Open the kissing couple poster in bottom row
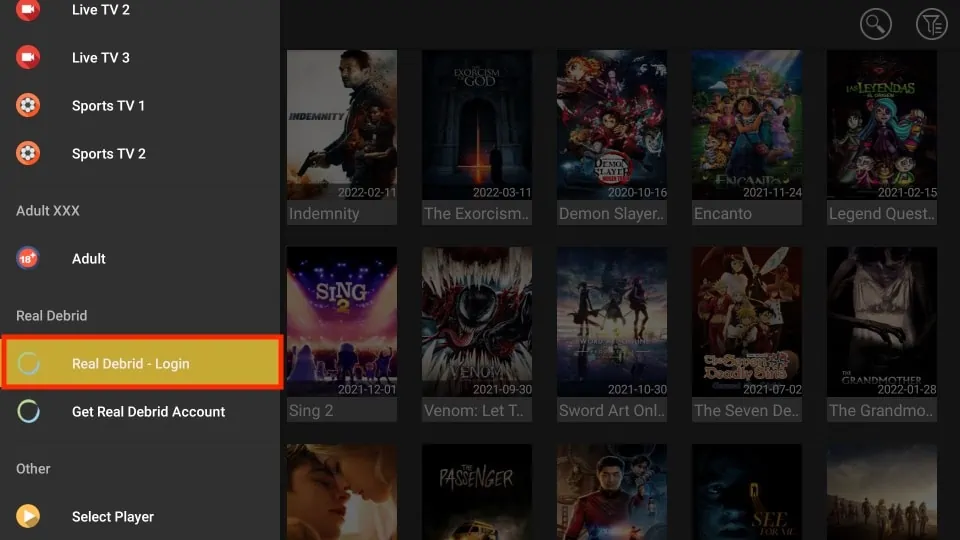Viewport: 960px width, 540px height. [x=342, y=492]
